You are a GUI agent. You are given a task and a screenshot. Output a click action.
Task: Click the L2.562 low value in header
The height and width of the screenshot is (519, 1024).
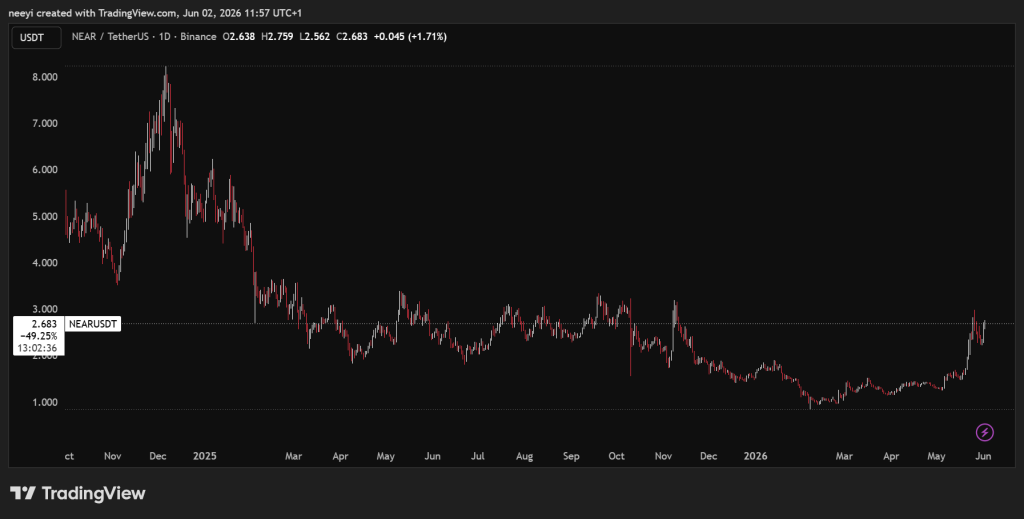pyautogui.click(x=315, y=37)
